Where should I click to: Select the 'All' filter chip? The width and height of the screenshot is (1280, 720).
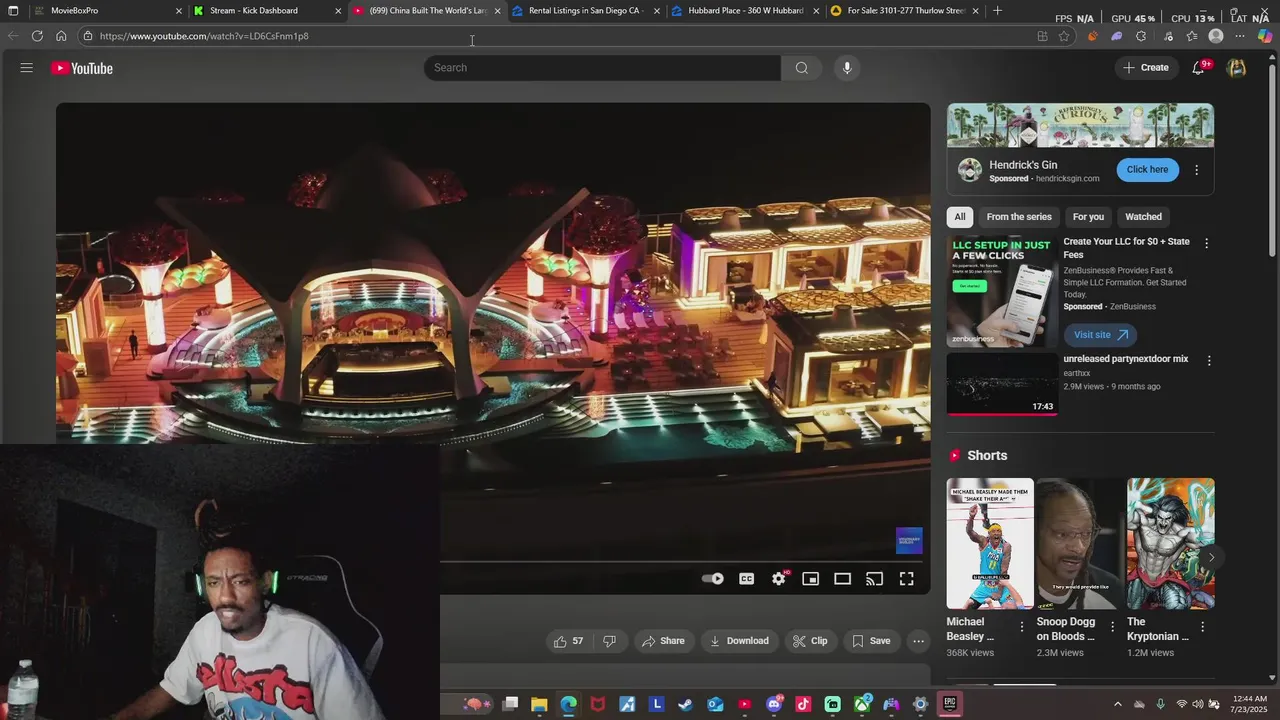click(960, 217)
